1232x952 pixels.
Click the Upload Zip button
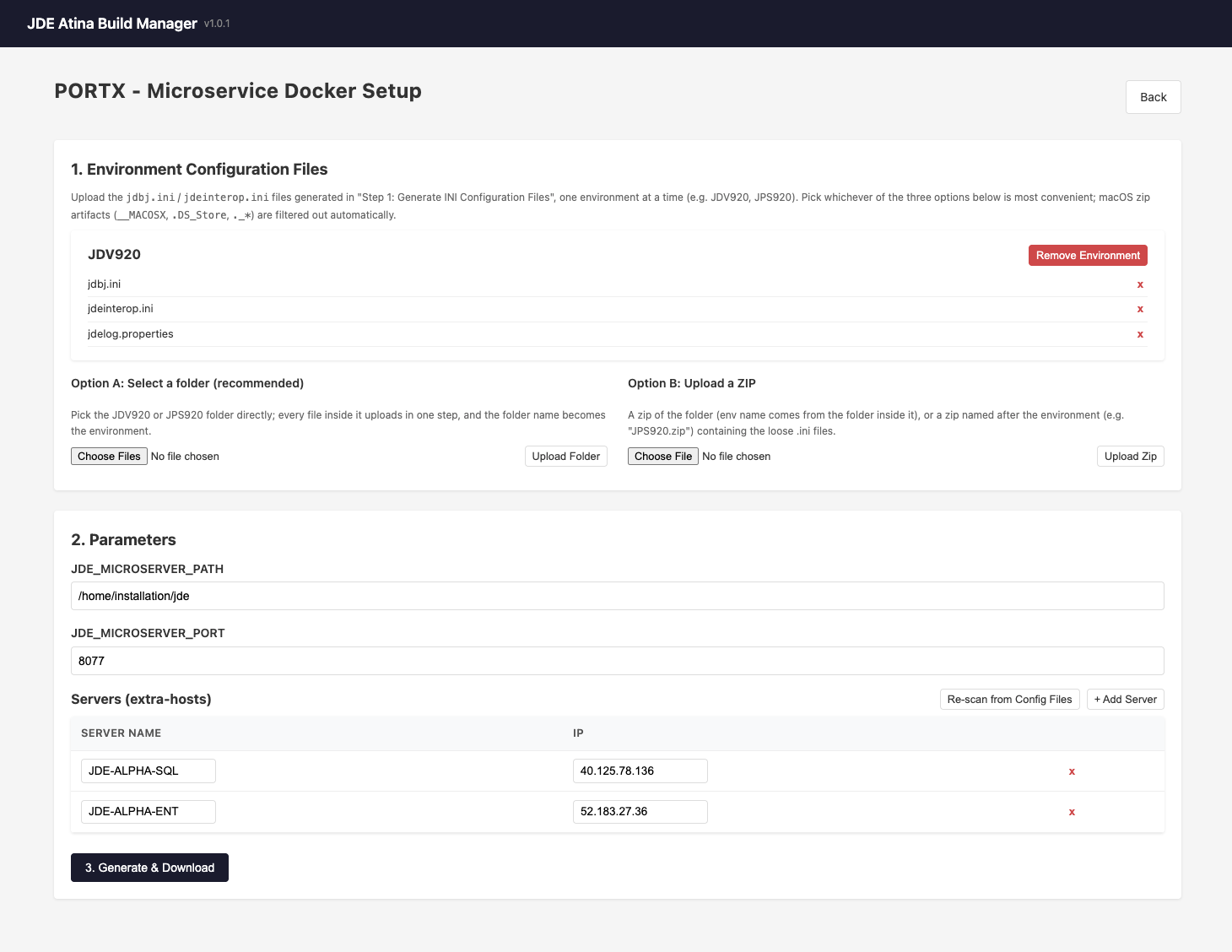pos(1131,457)
